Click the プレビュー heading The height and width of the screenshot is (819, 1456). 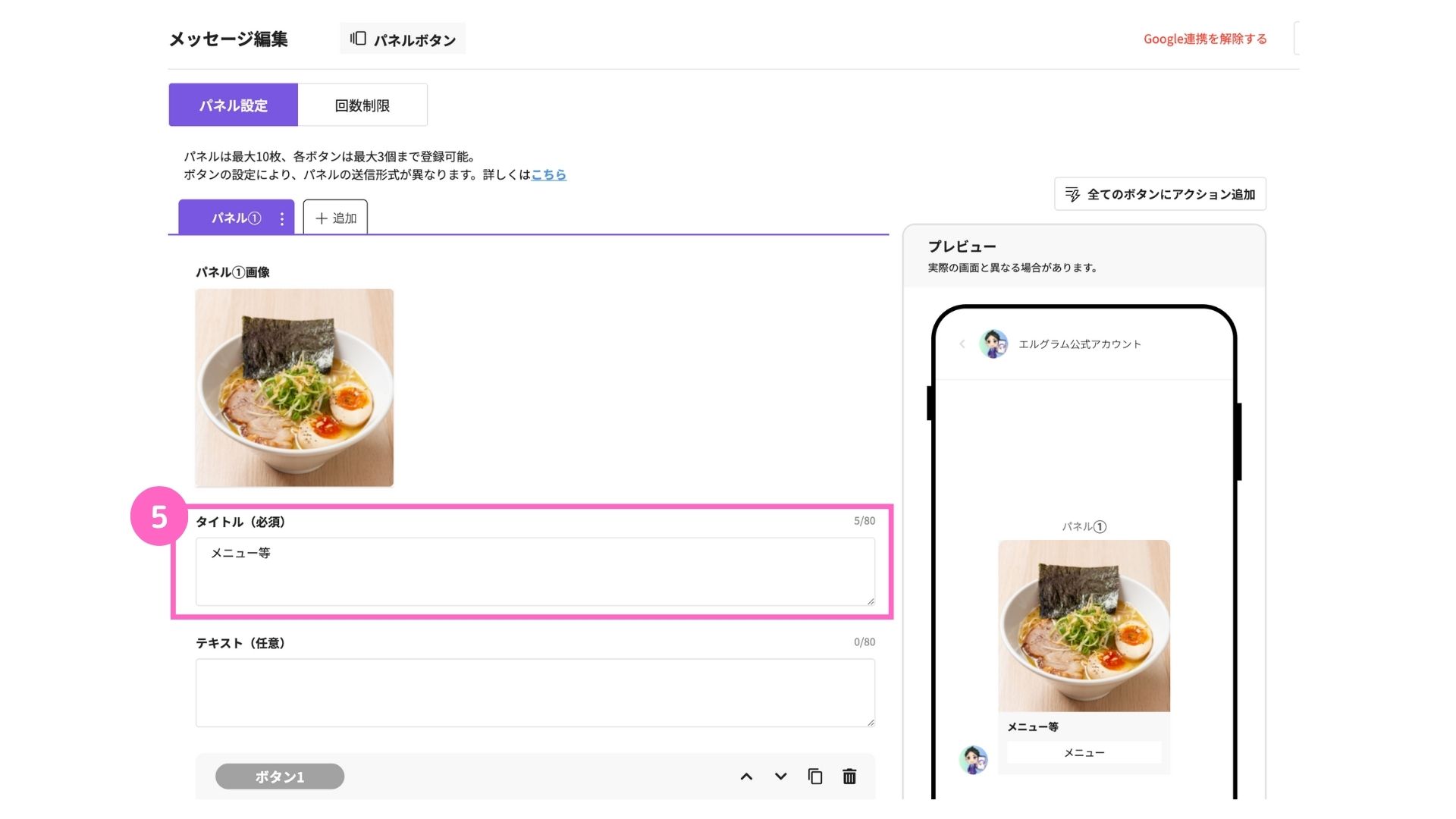[x=962, y=246]
